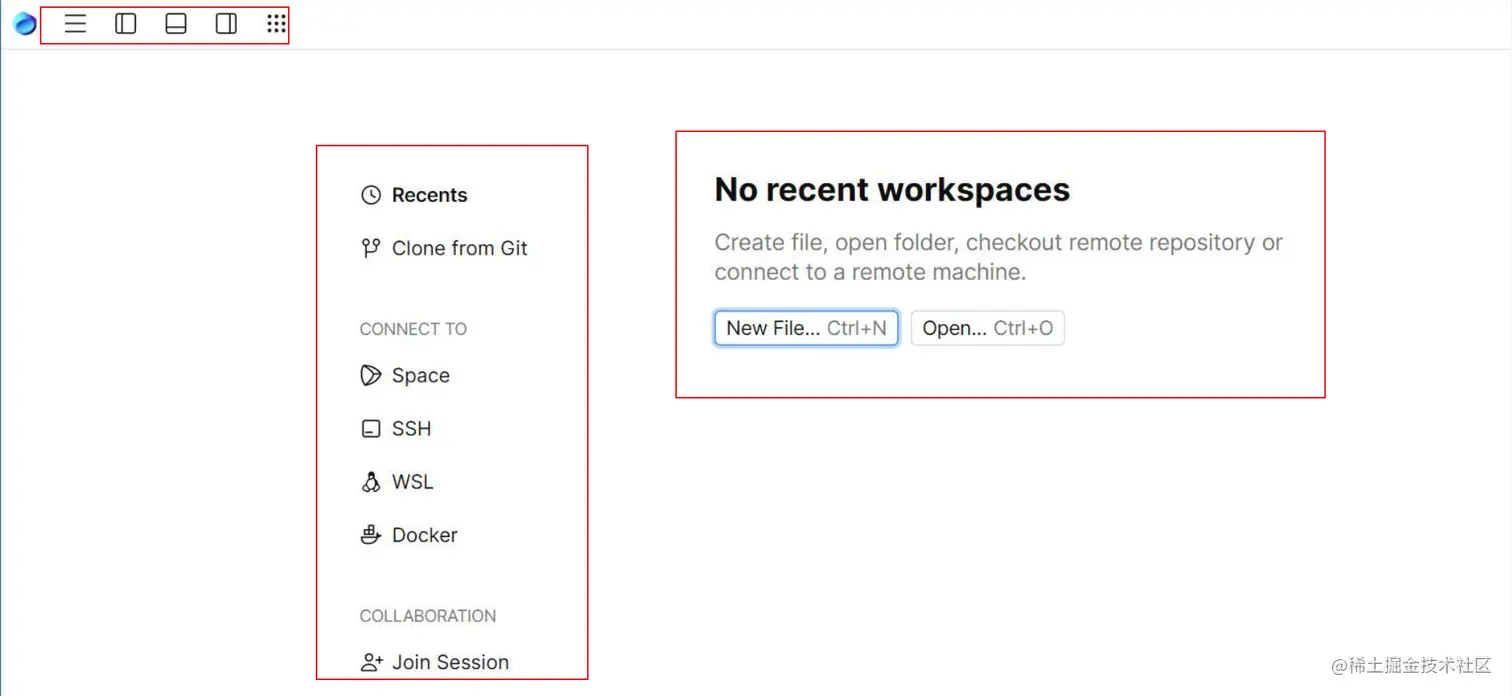
Task: Click the Fleet logo icon
Action: pos(25,24)
